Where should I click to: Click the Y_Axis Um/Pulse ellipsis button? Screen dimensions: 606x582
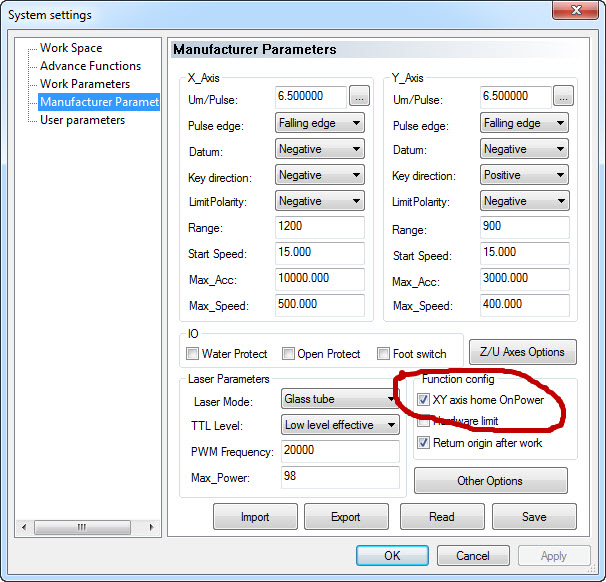(563, 97)
